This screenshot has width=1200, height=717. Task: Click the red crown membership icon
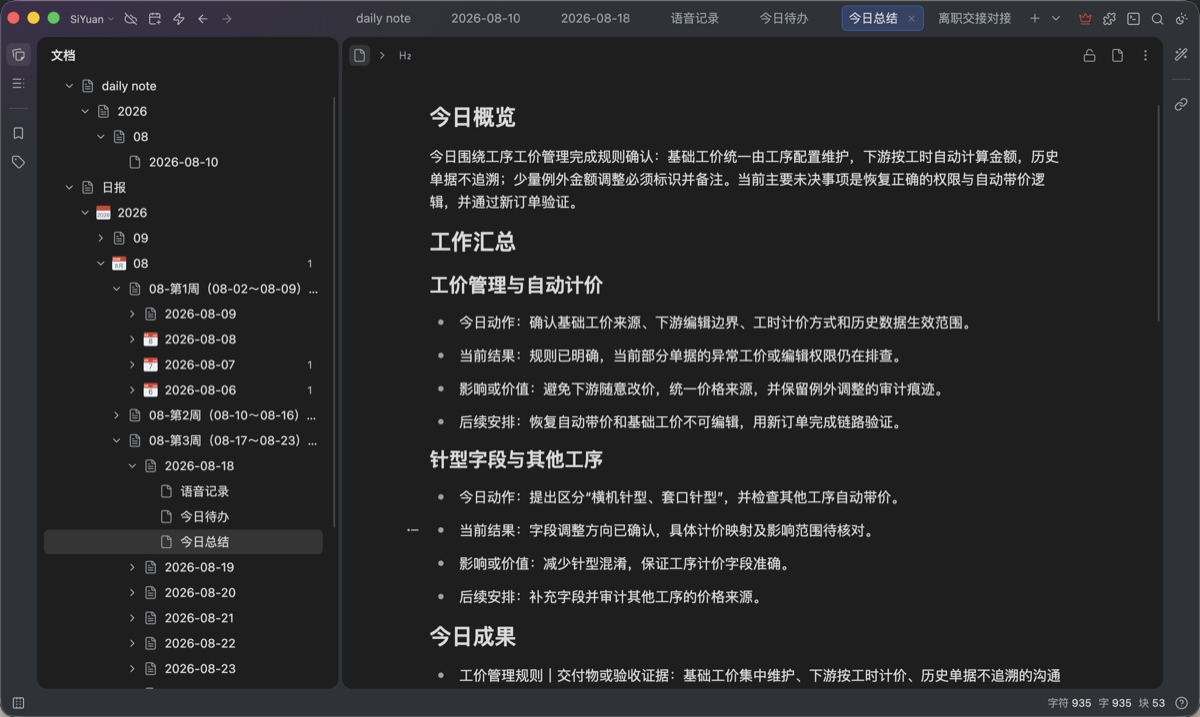(1085, 19)
